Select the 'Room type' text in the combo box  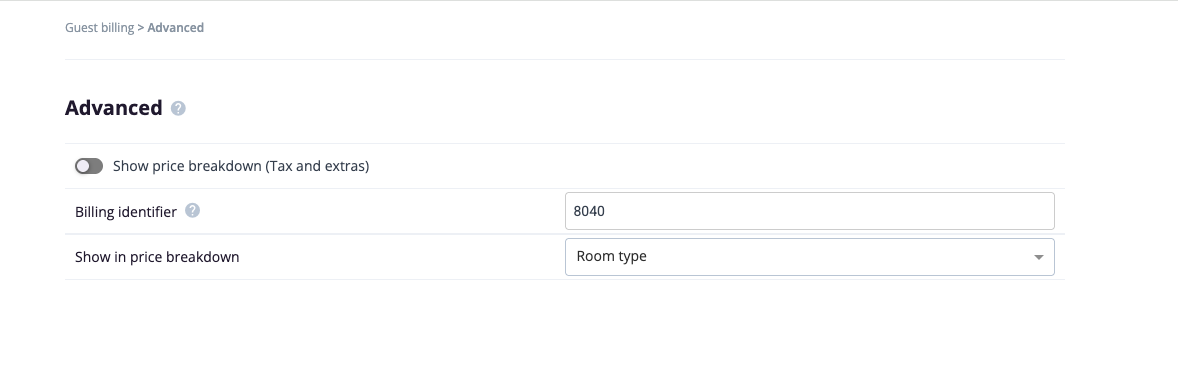[612, 256]
